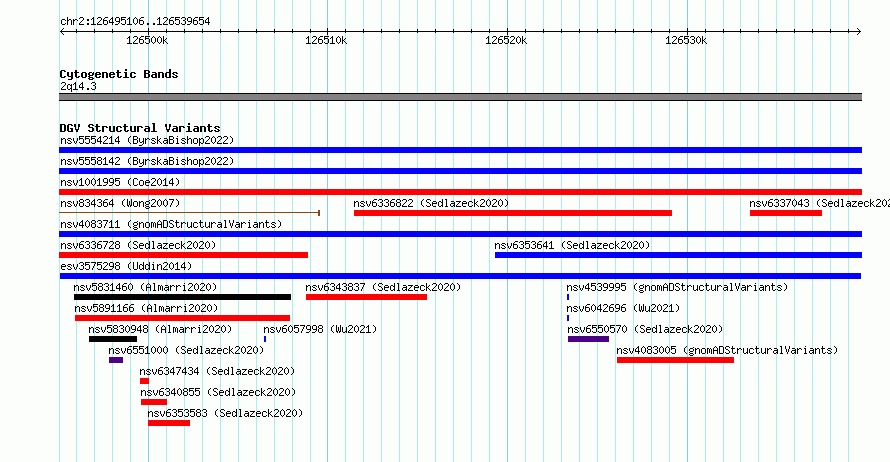Open nsv6336822 (Sedlazeck2020) label
Screen dimensions: 890x462
coord(431,203)
